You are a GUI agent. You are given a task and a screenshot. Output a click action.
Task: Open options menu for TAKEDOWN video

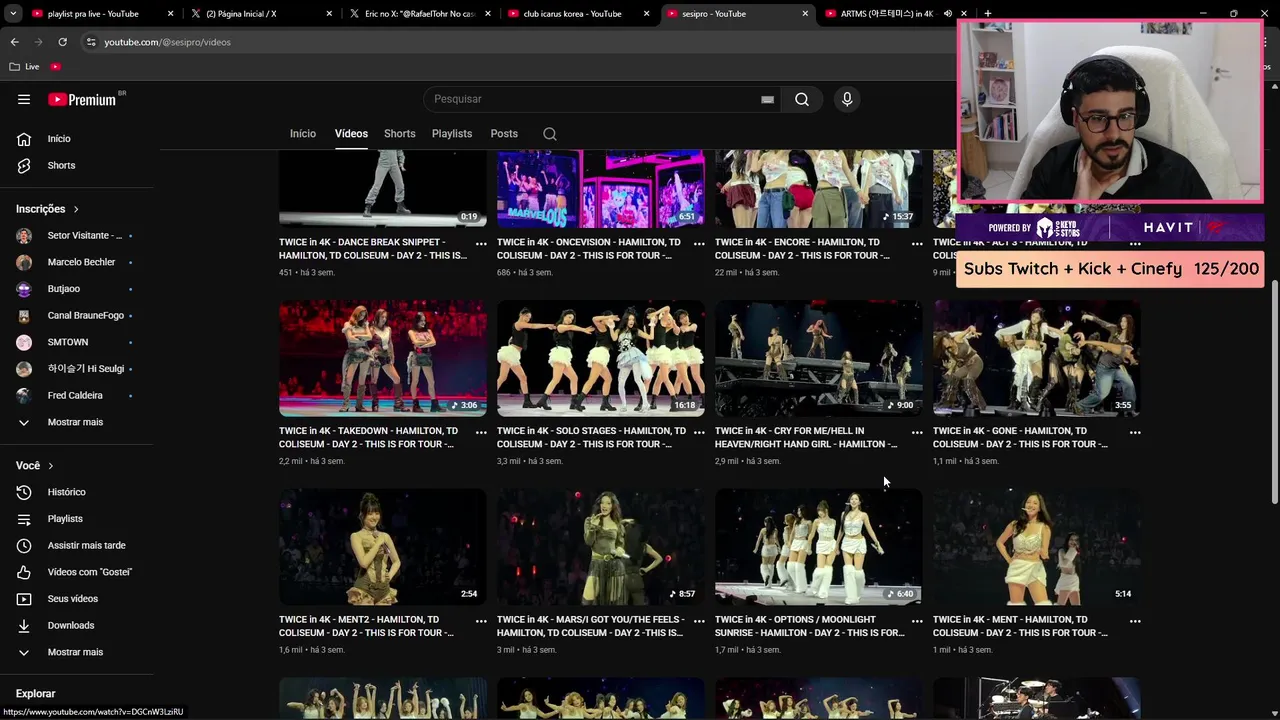tap(481, 433)
